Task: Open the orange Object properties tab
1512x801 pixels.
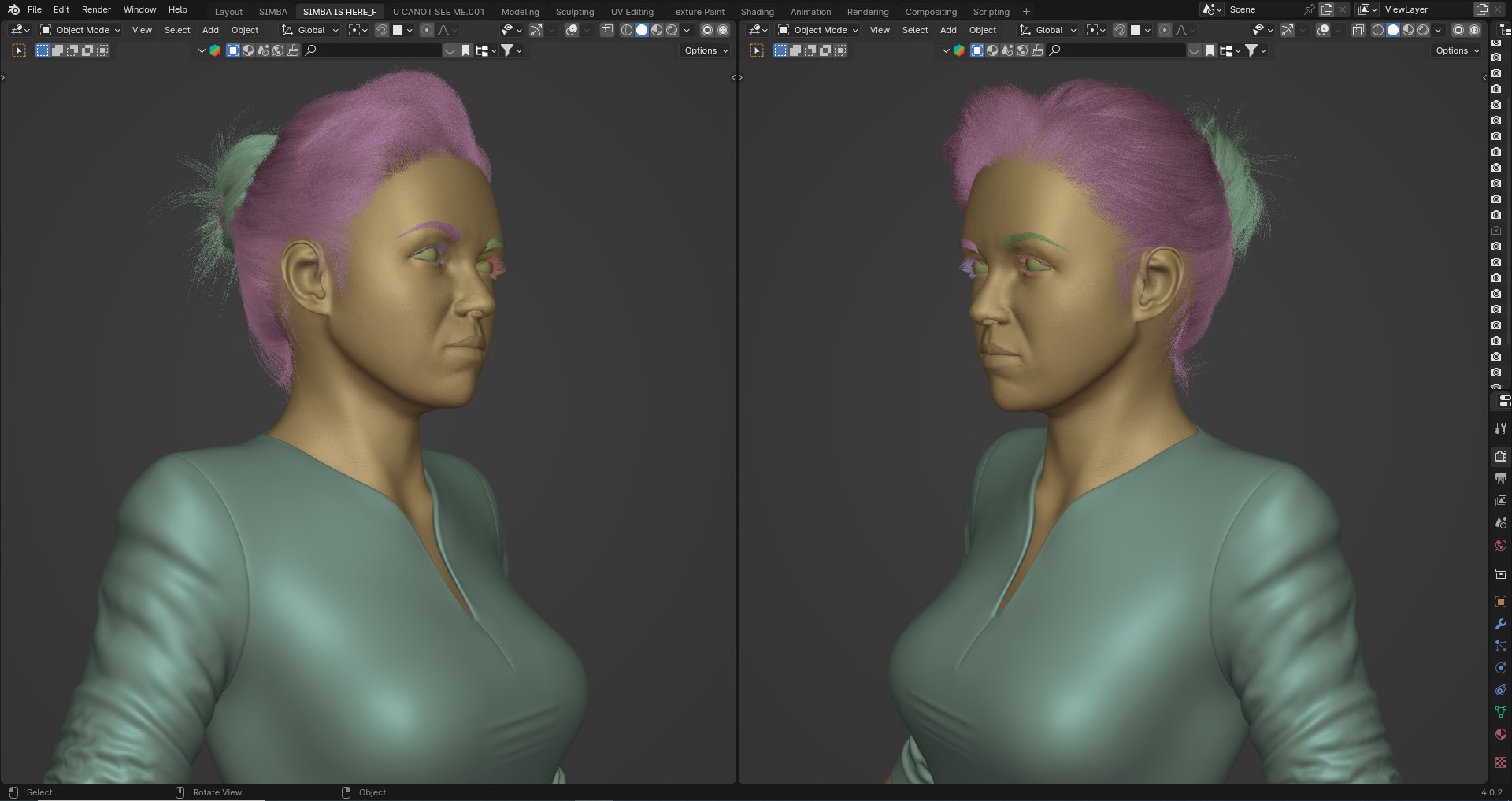Action: coord(1500,602)
